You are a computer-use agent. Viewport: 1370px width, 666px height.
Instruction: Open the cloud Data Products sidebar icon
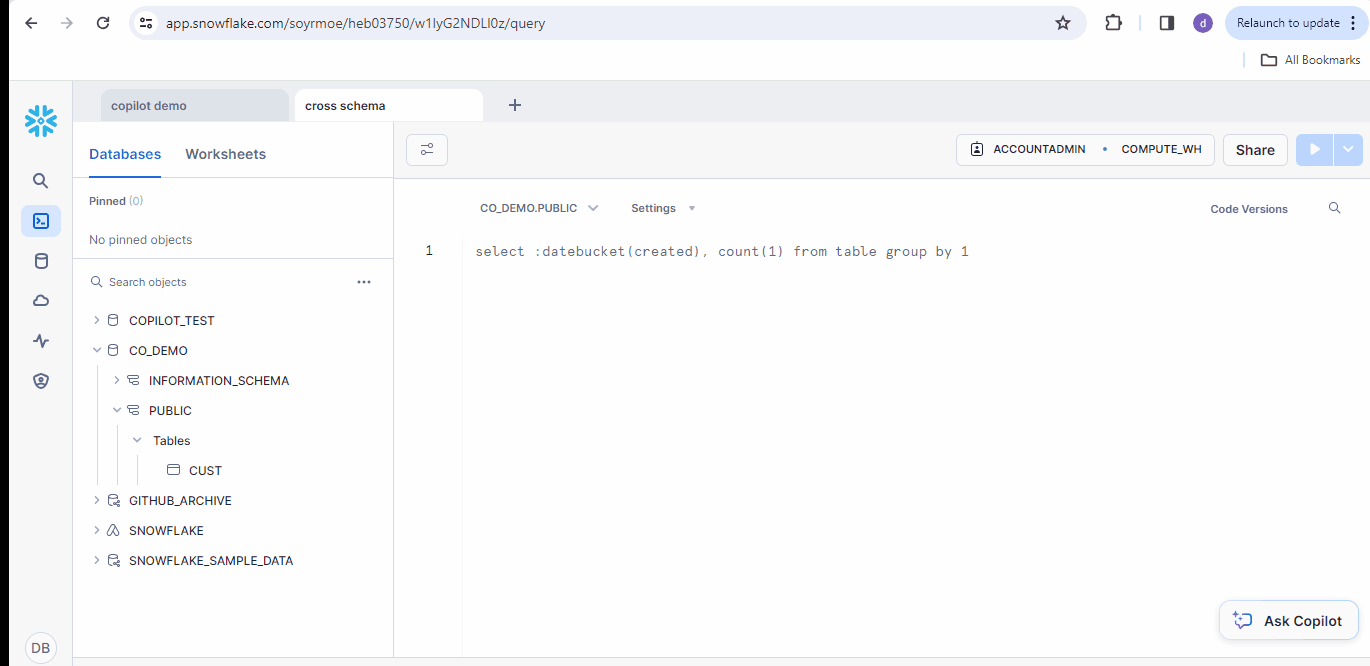pyautogui.click(x=41, y=301)
